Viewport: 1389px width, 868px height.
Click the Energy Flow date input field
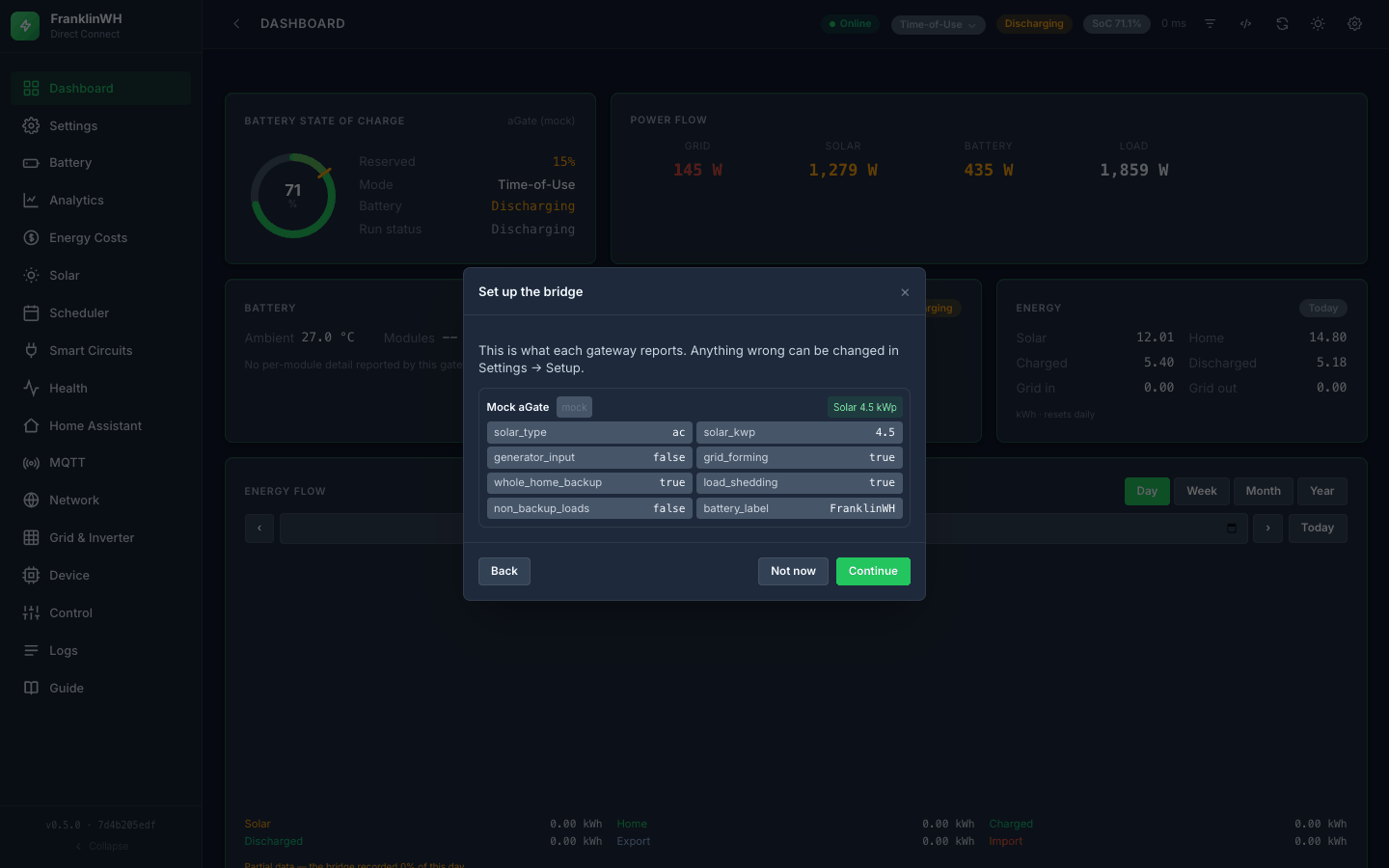pyautogui.click(x=762, y=529)
